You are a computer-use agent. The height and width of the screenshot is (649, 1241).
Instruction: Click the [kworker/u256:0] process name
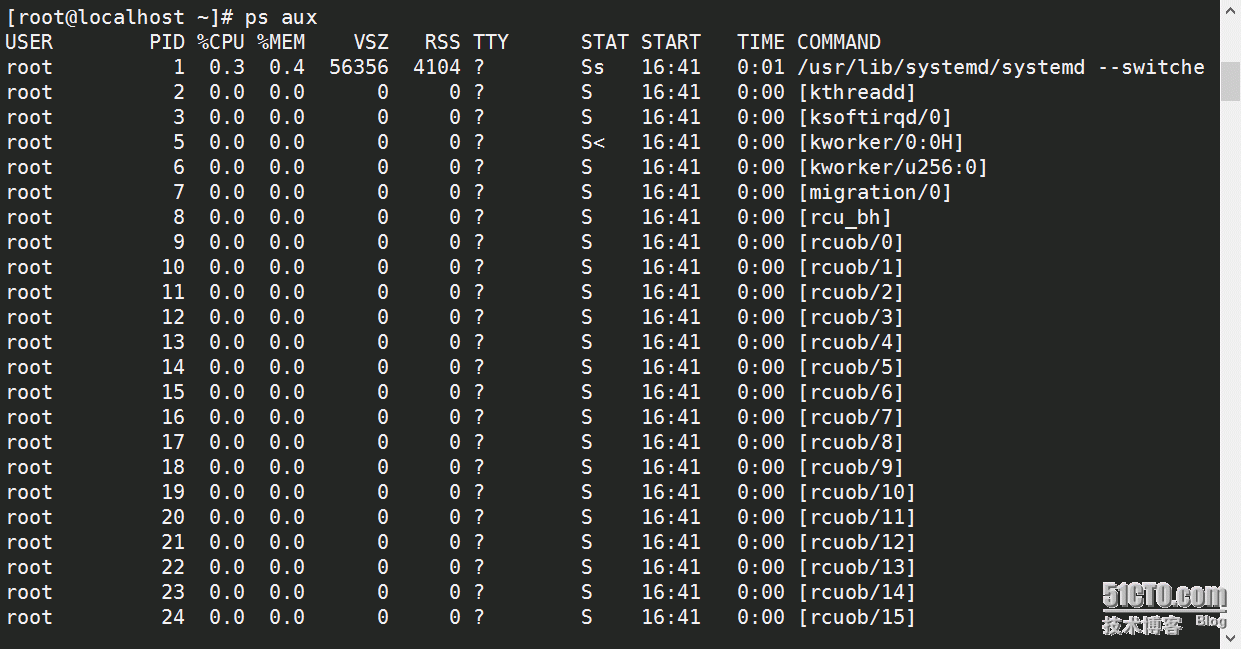[x=893, y=167]
